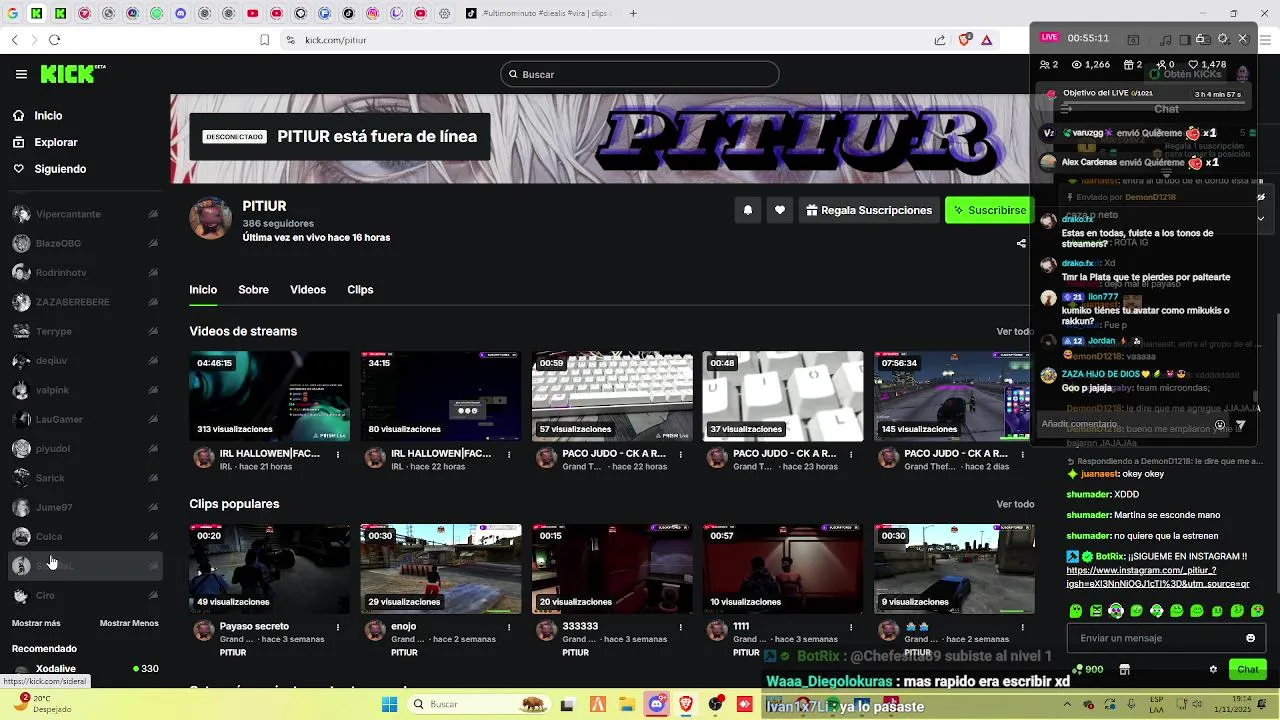Switch to the TikTok #ultimominuto tab
1280x720 pixels.
[x=540, y=14]
